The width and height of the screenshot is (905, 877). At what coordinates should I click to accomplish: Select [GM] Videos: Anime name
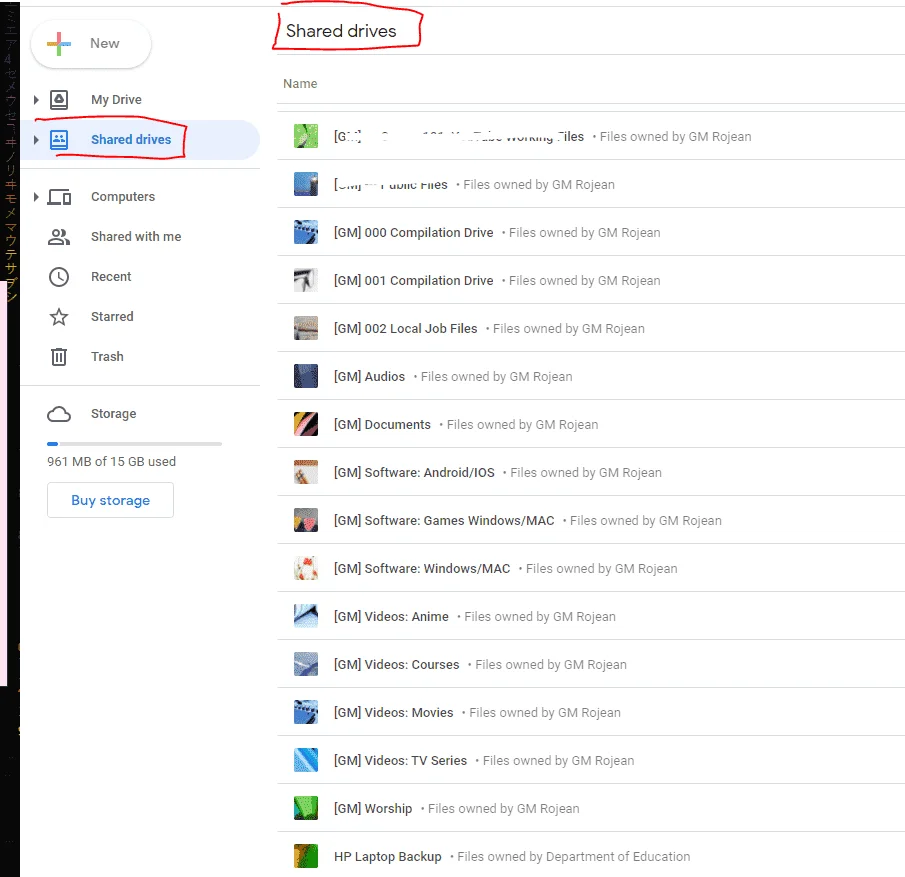point(391,617)
